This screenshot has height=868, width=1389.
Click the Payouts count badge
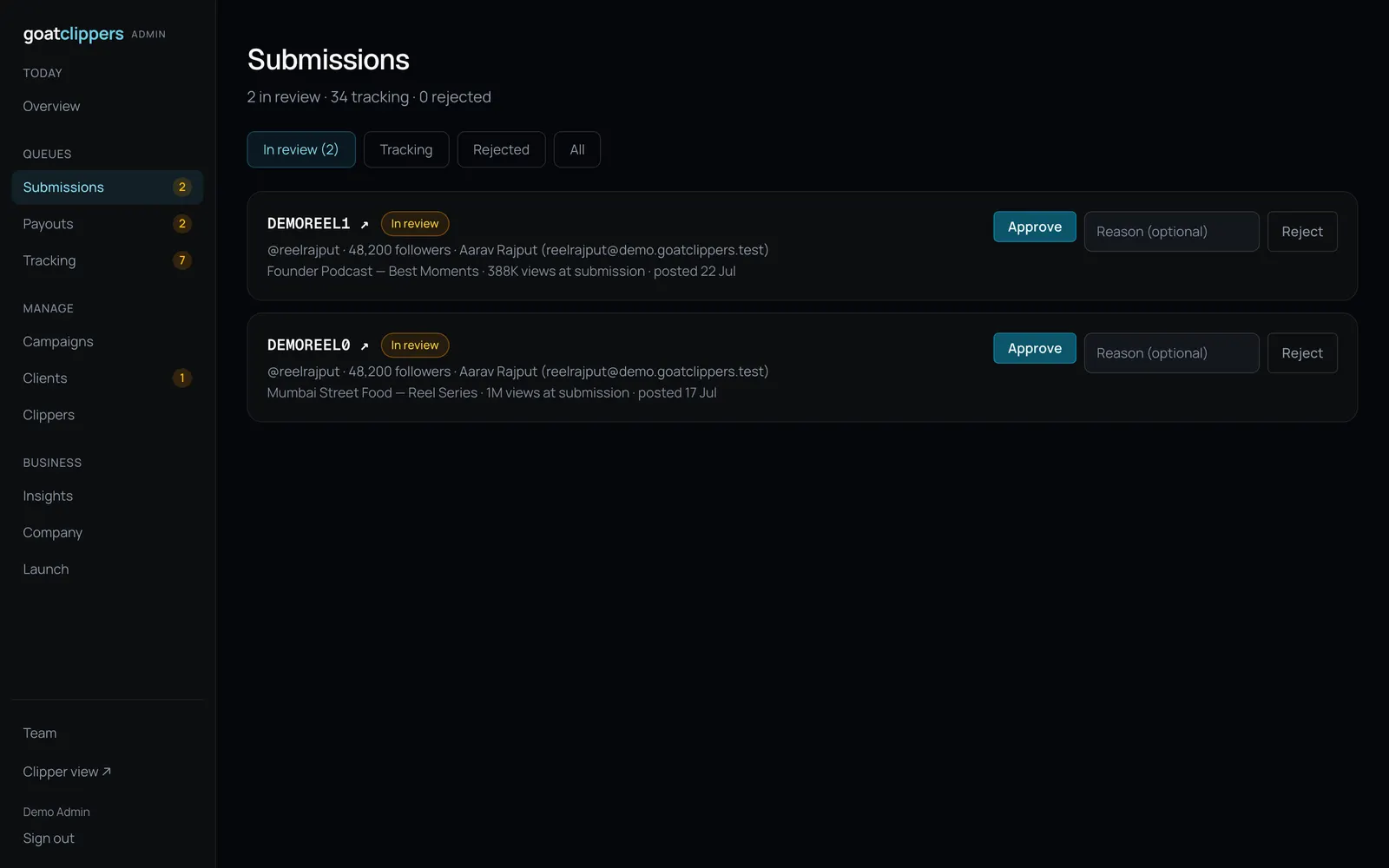181,224
